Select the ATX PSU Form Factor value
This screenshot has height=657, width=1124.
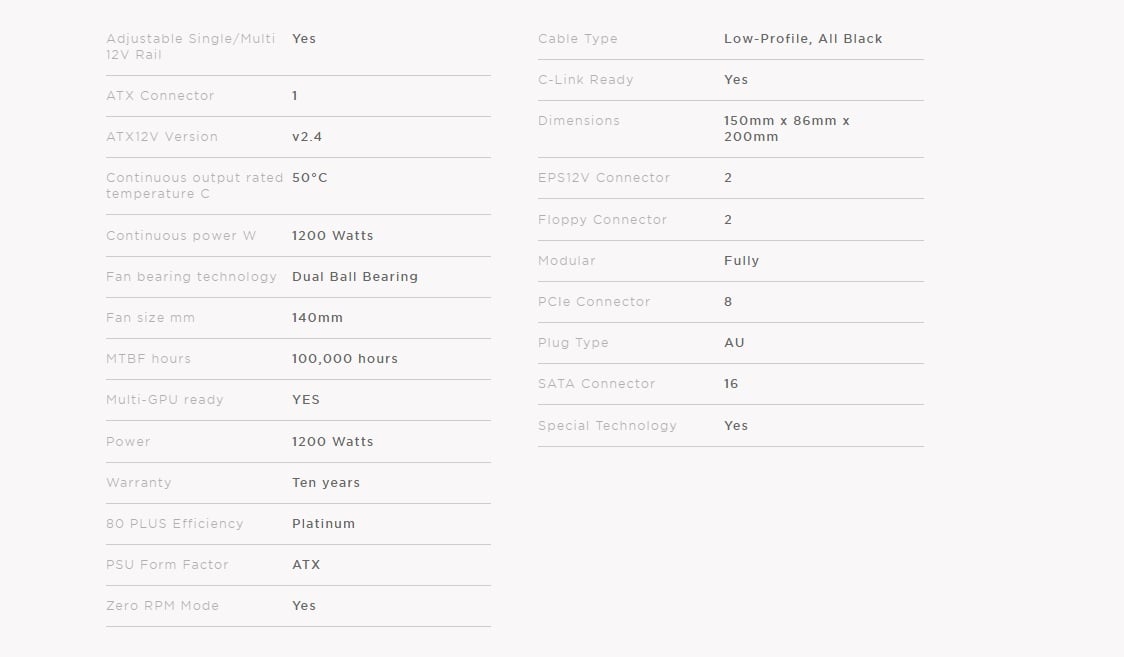coord(306,565)
